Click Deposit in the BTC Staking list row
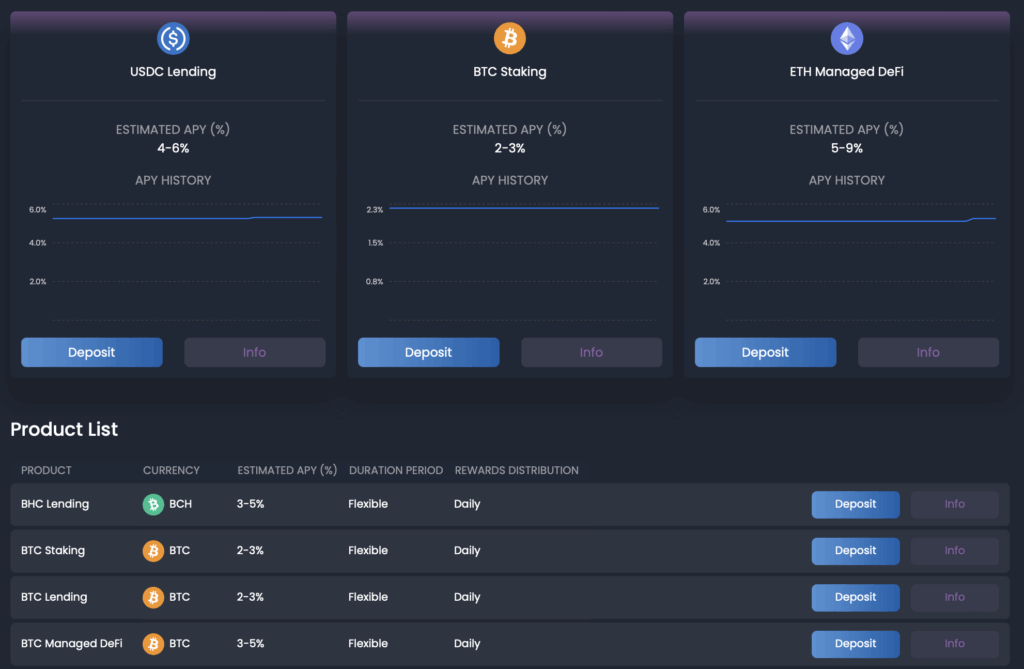This screenshot has width=1024, height=669. 856,551
